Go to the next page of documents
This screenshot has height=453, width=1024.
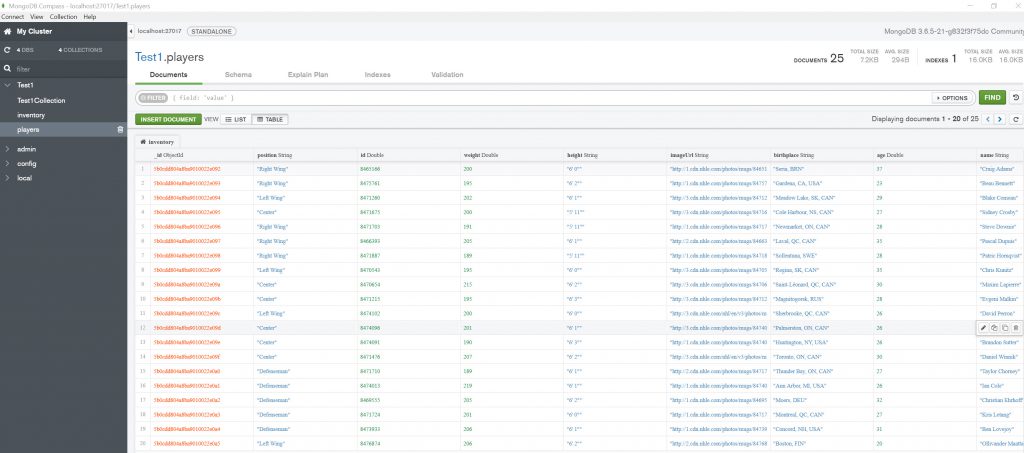coord(999,119)
